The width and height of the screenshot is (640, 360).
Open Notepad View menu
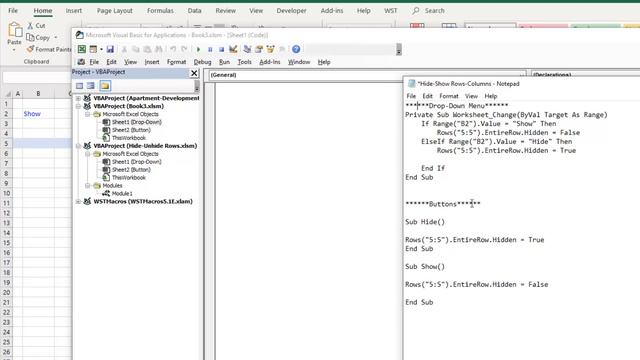click(x=471, y=96)
